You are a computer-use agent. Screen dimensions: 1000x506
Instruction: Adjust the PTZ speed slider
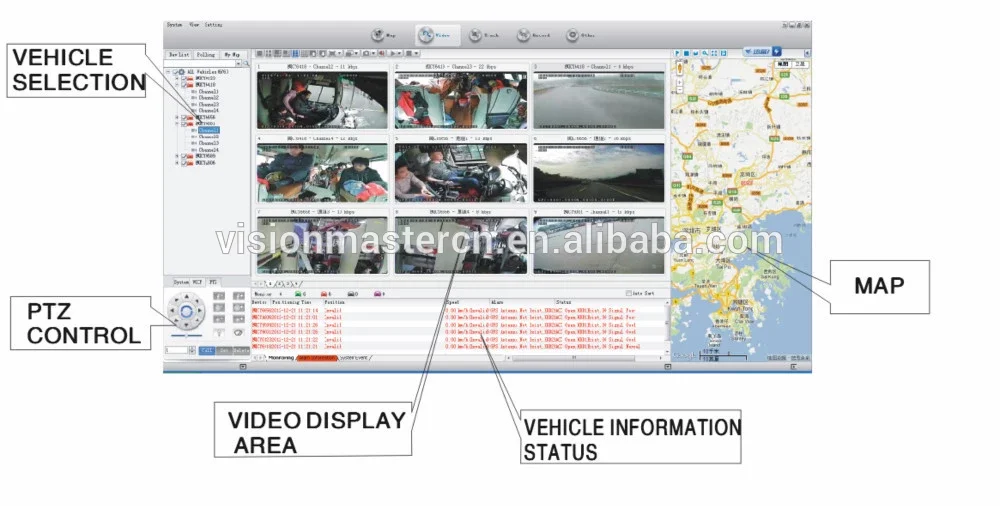pos(186,336)
